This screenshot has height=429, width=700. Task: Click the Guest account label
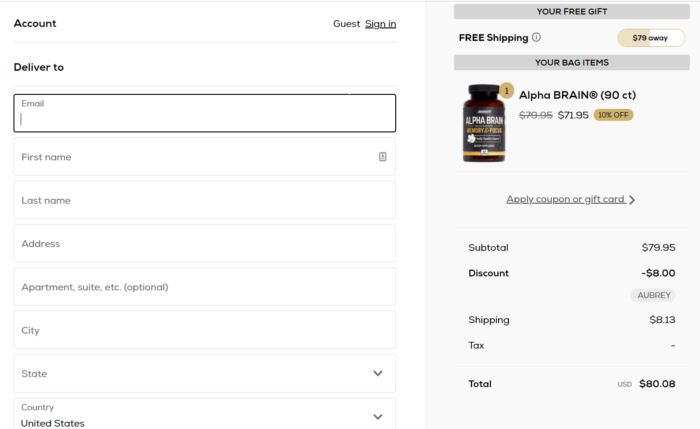tap(346, 24)
